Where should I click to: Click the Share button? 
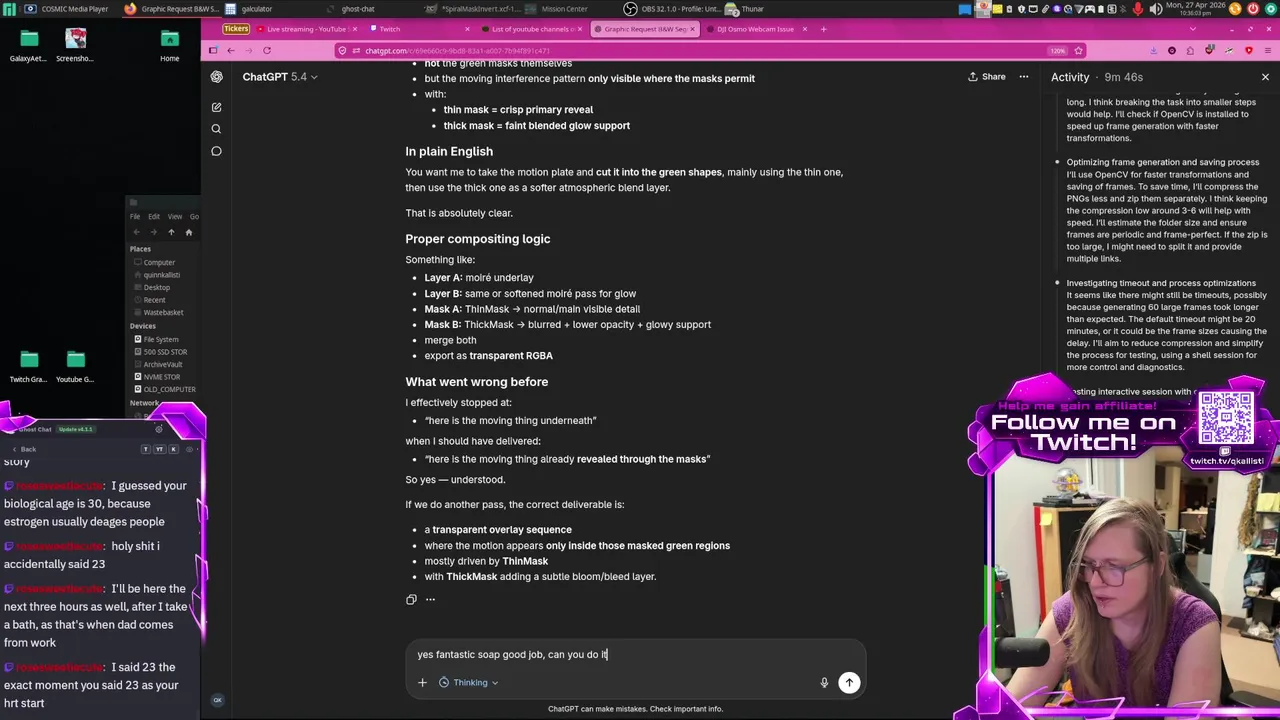point(986,77)
